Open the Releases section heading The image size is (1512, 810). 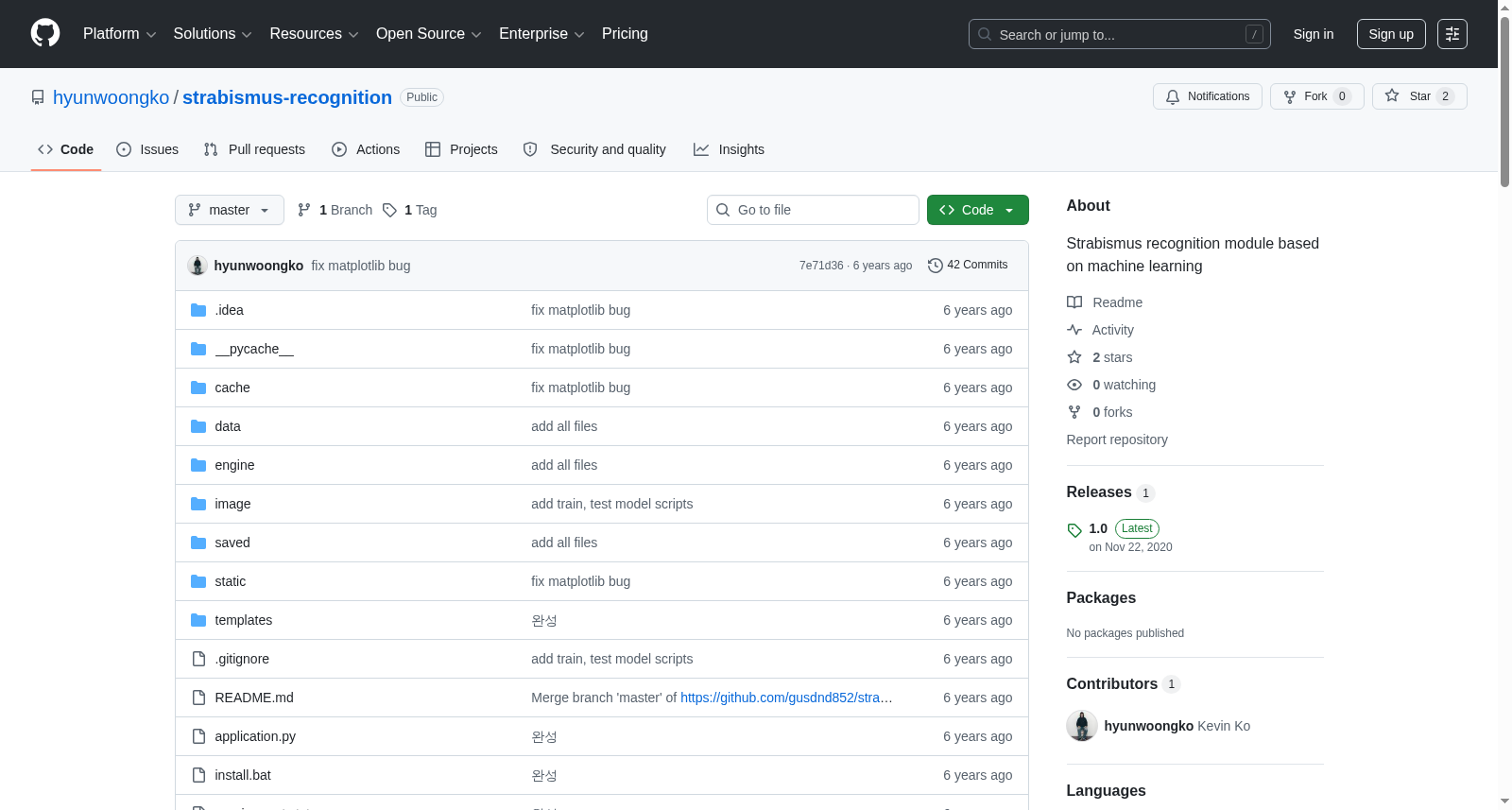point(1098,491)
